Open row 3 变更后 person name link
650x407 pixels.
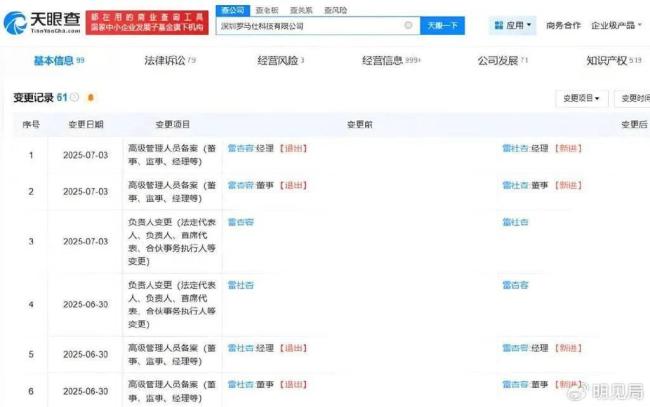pos(515,222)
